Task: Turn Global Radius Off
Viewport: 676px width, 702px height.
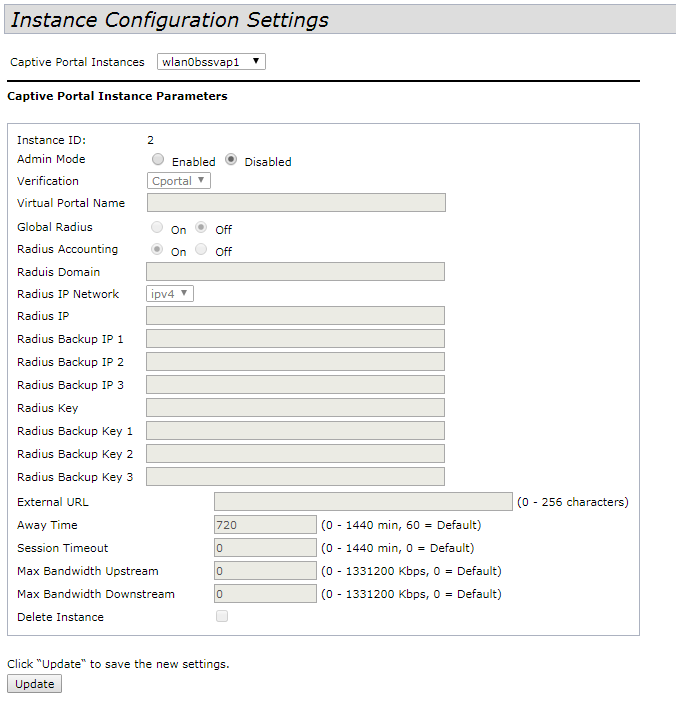Action: point(201,228)
